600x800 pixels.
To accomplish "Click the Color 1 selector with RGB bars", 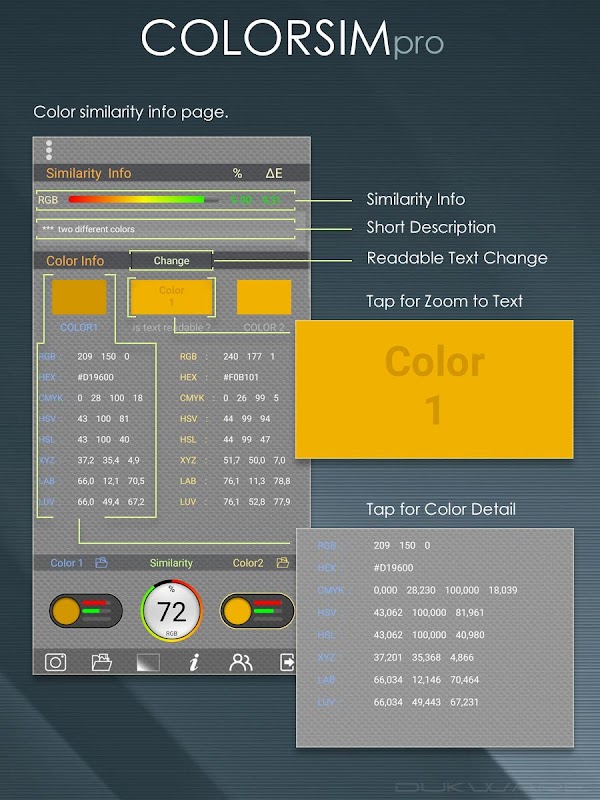I will coord(86,610).
